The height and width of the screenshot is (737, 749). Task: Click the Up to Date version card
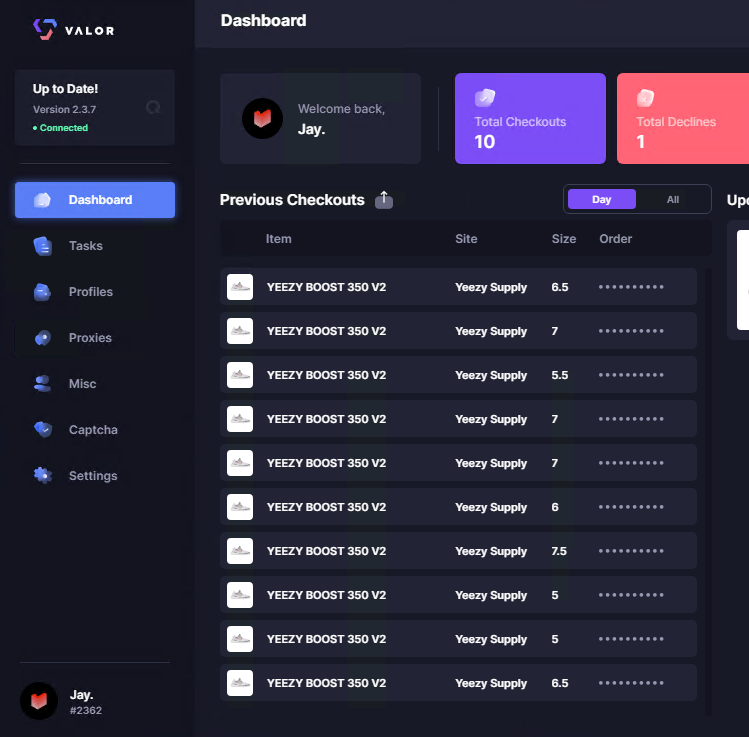coord(95,107)
